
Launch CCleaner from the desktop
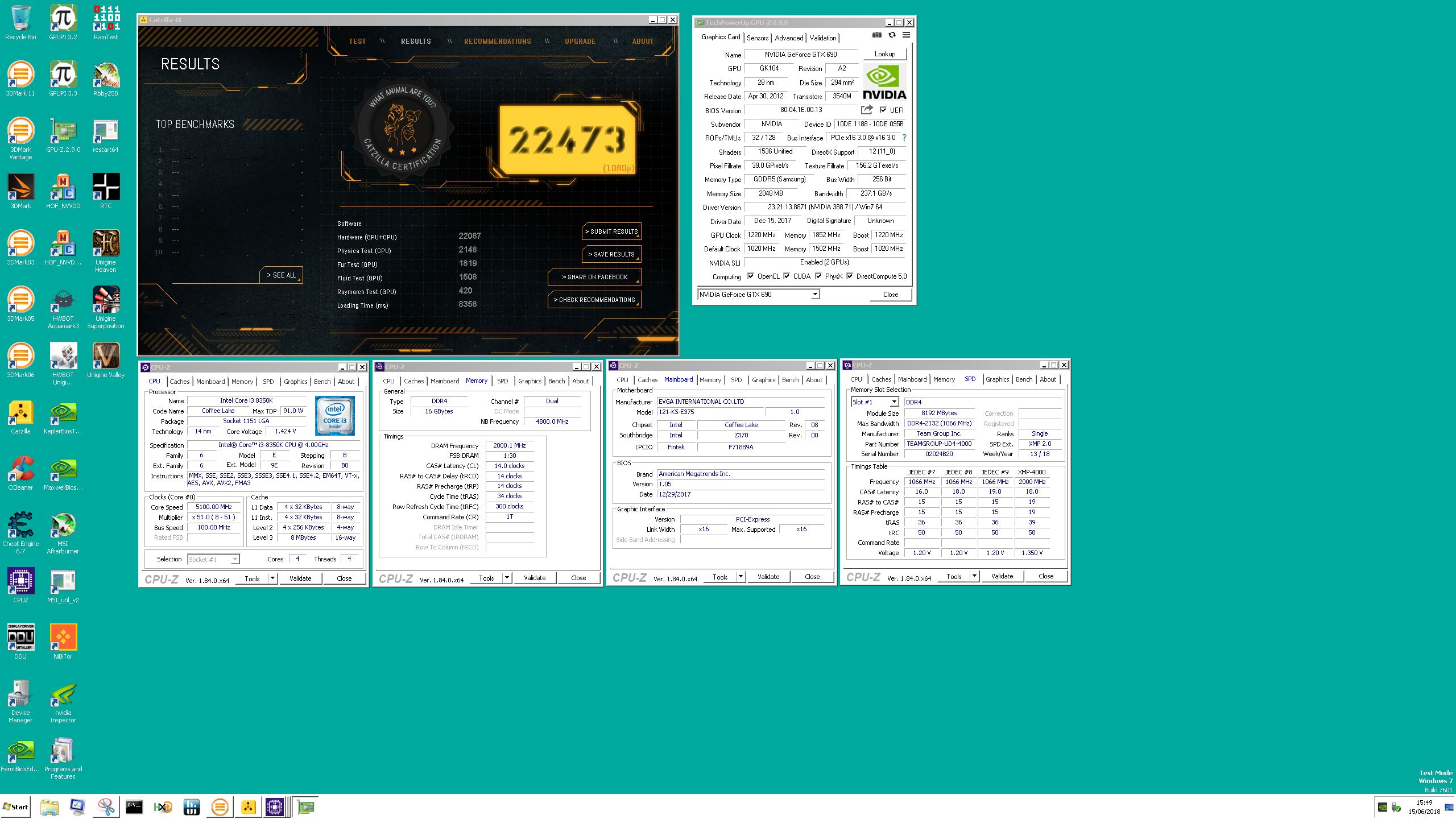tap(20, 473)
